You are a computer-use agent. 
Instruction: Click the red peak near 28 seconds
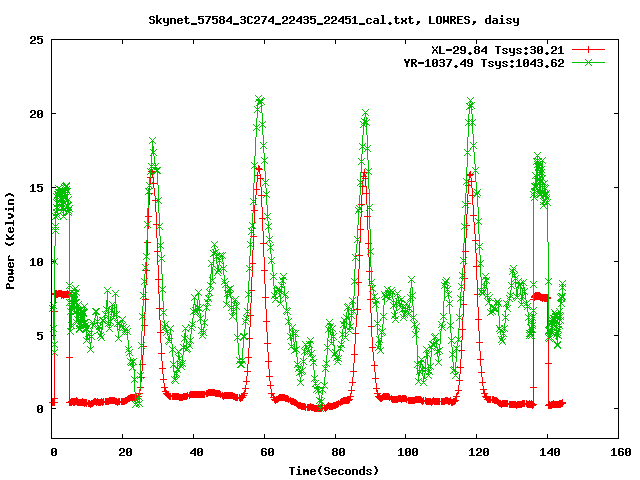click(x=152, y=171)
